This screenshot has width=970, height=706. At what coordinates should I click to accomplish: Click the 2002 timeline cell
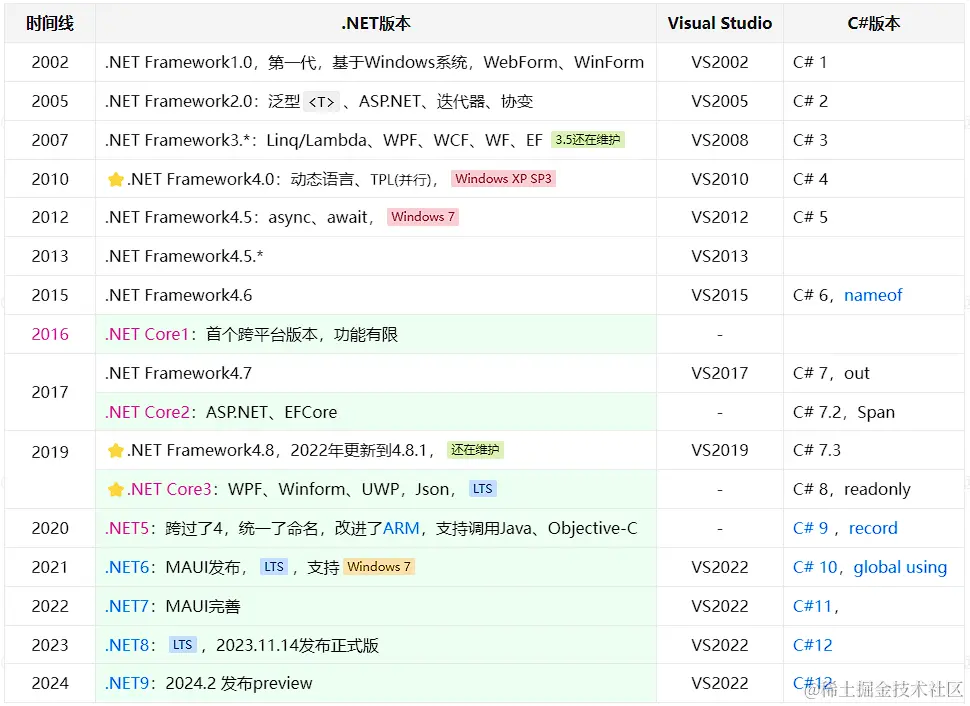[50, 62]
